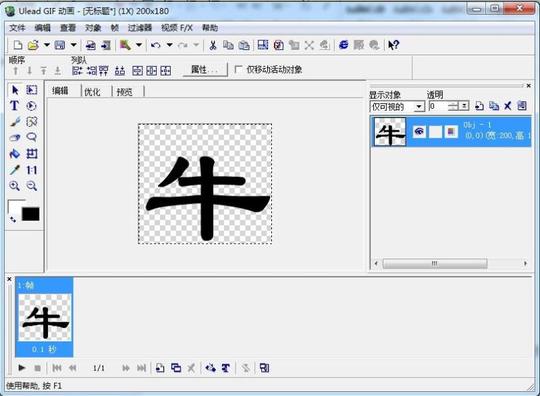Save the file with disk icon

click(60, 45)
